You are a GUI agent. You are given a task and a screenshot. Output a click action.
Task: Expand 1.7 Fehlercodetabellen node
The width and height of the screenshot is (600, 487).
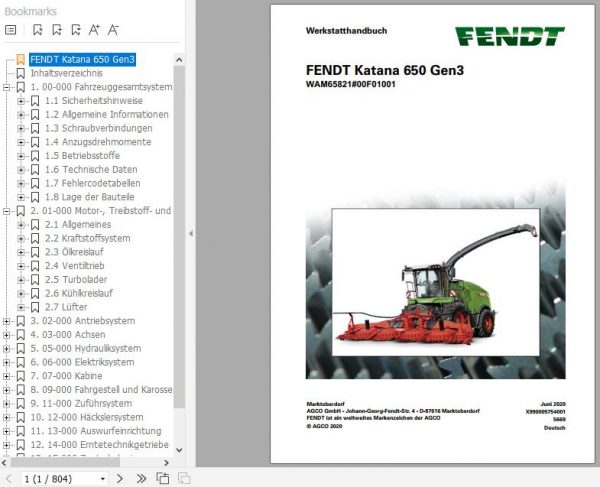click(x=21, y=184)
